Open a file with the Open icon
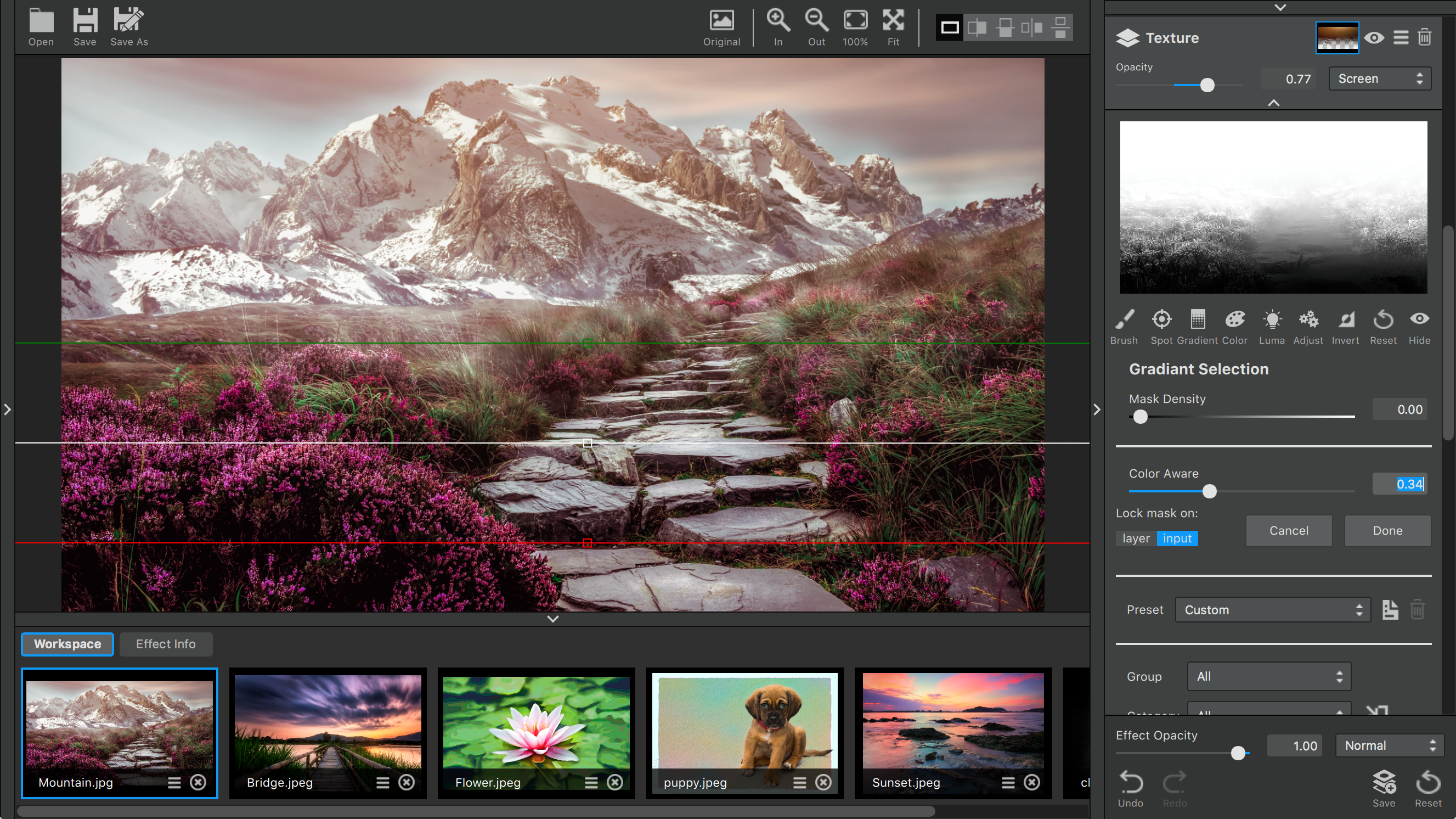1456x819 pixels. 41,26
